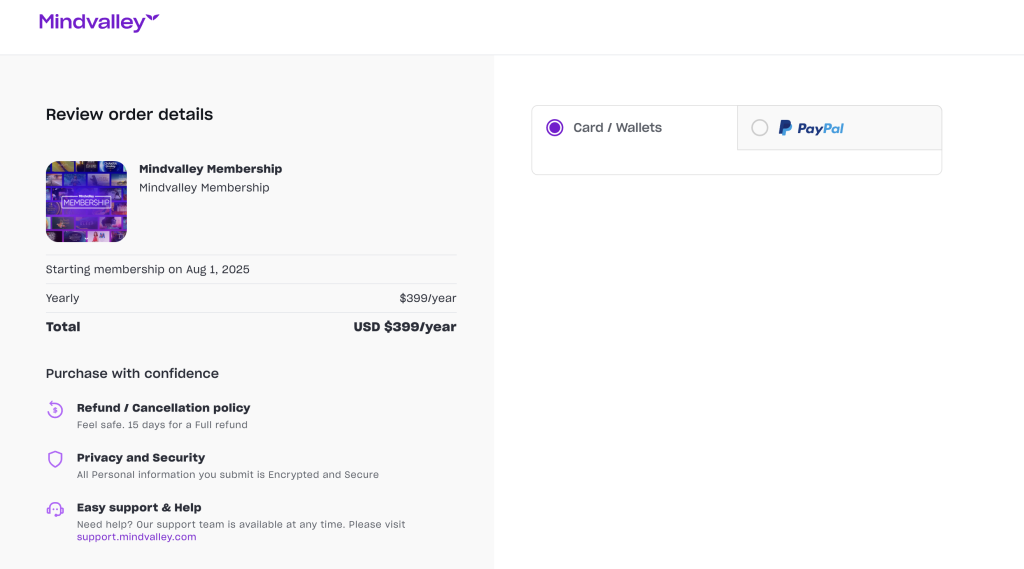1024x569 pixels.
Task: Open the Card / Wallets payment tab
Action: coord(635,128)
